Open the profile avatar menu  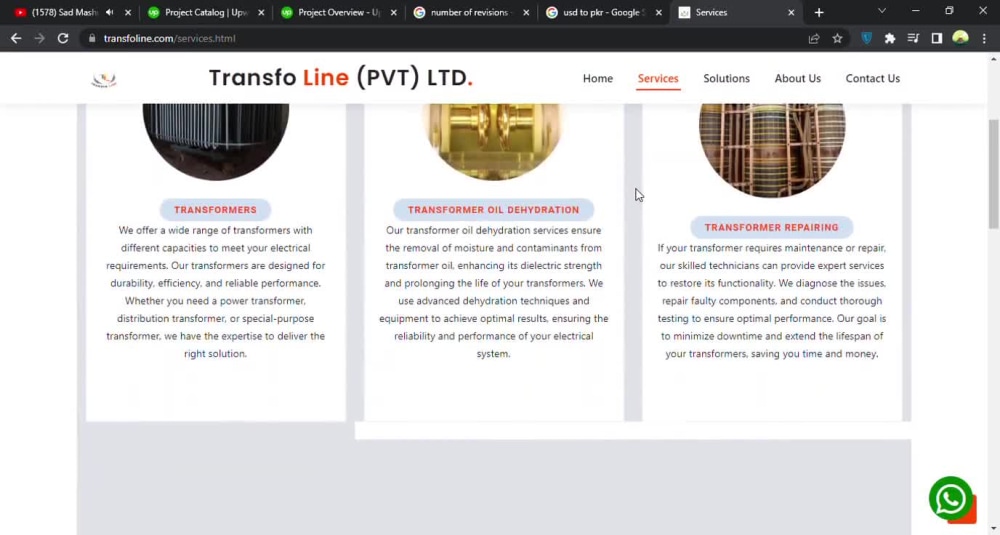[960, 38]
